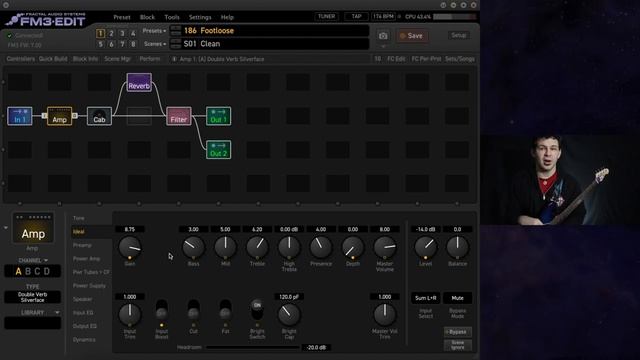Expand the arrow left of Amp icon
Viewport: 640px width, 360px height.
[x=6, y=228]
